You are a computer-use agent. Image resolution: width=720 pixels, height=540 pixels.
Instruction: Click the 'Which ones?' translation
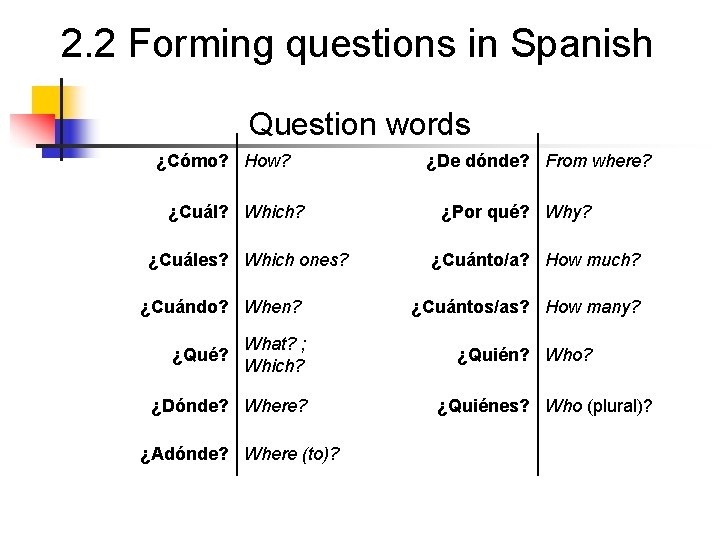pos(296,260)
